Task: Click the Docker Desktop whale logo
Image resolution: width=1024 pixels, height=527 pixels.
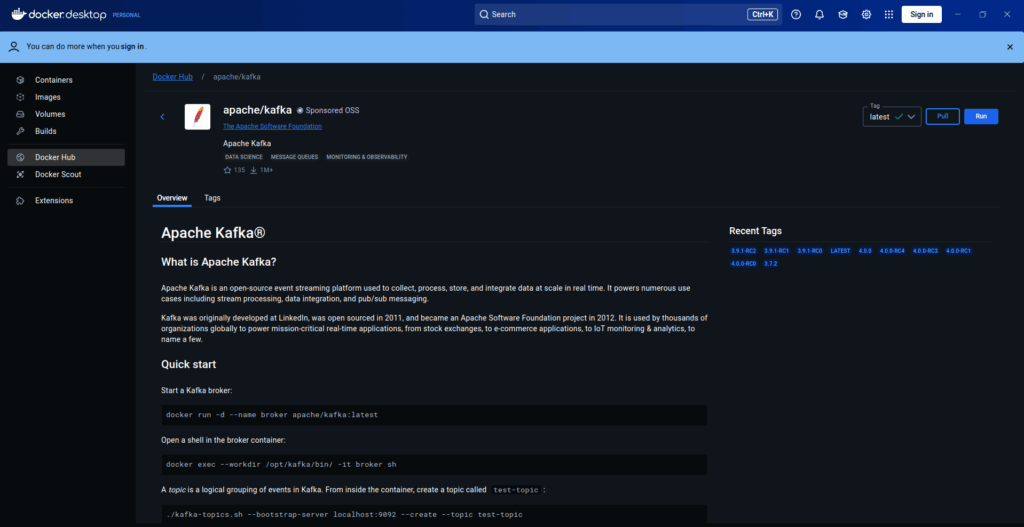Action: coord(18,14)
